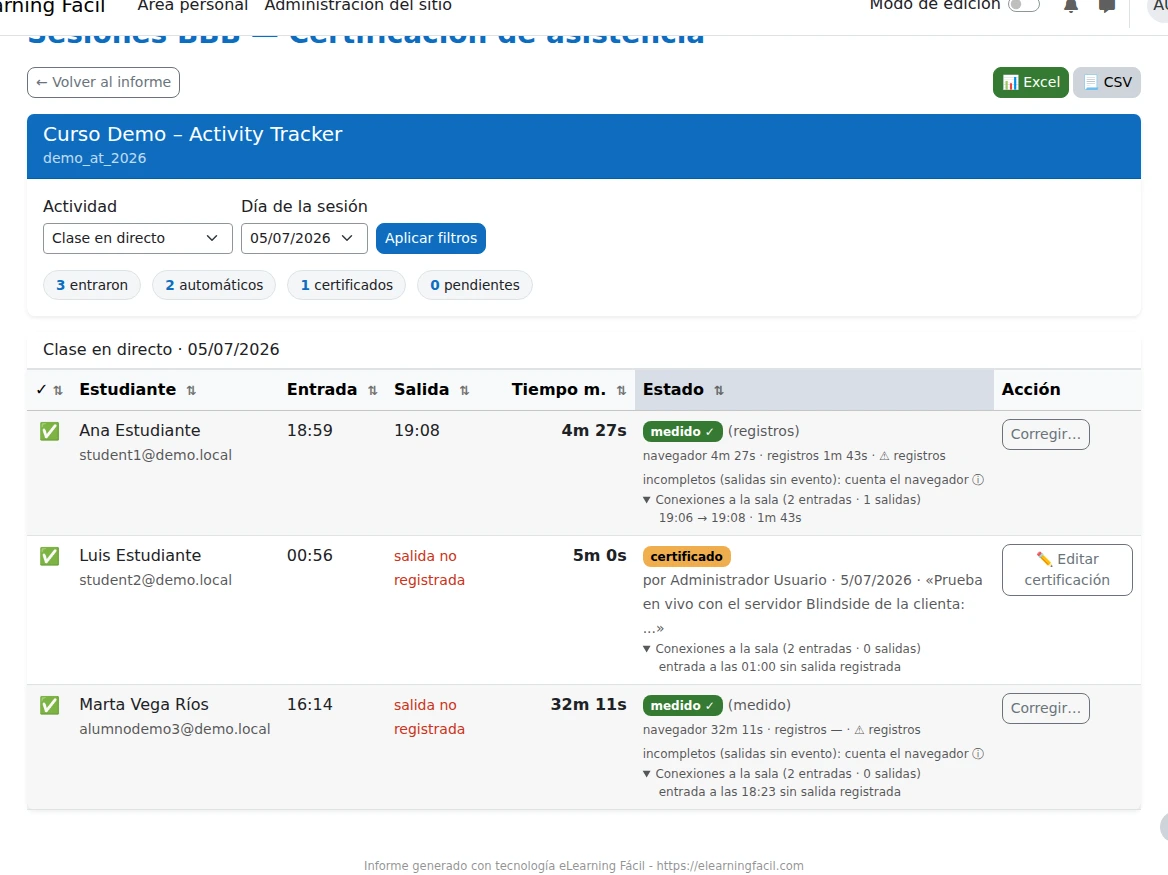The width and height of the screenshot is (1168, 875).
Task: Open the Administración del sitio menu
Action: [358, 5]
